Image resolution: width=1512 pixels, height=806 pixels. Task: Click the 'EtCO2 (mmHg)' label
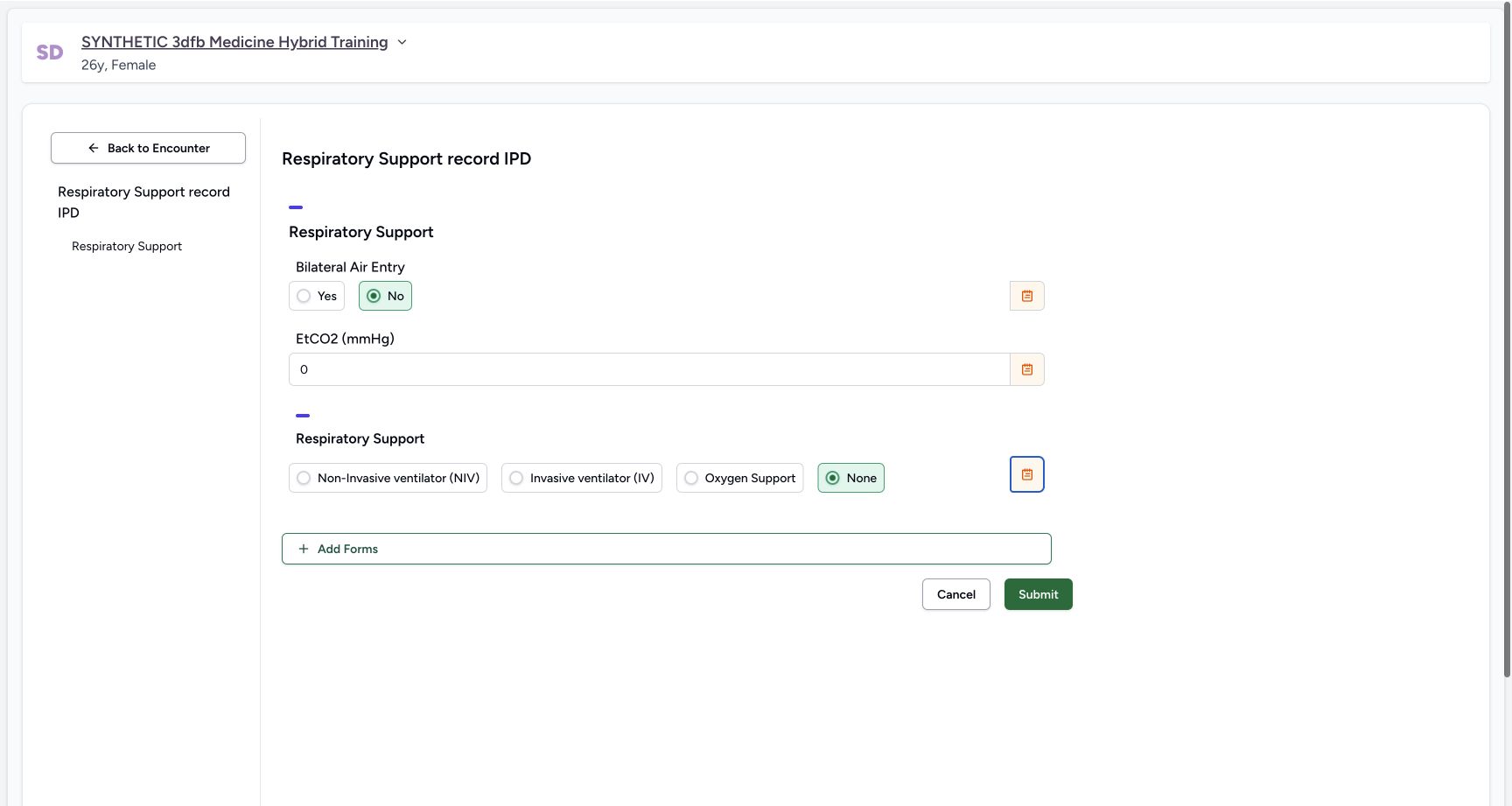pos(345,339)
